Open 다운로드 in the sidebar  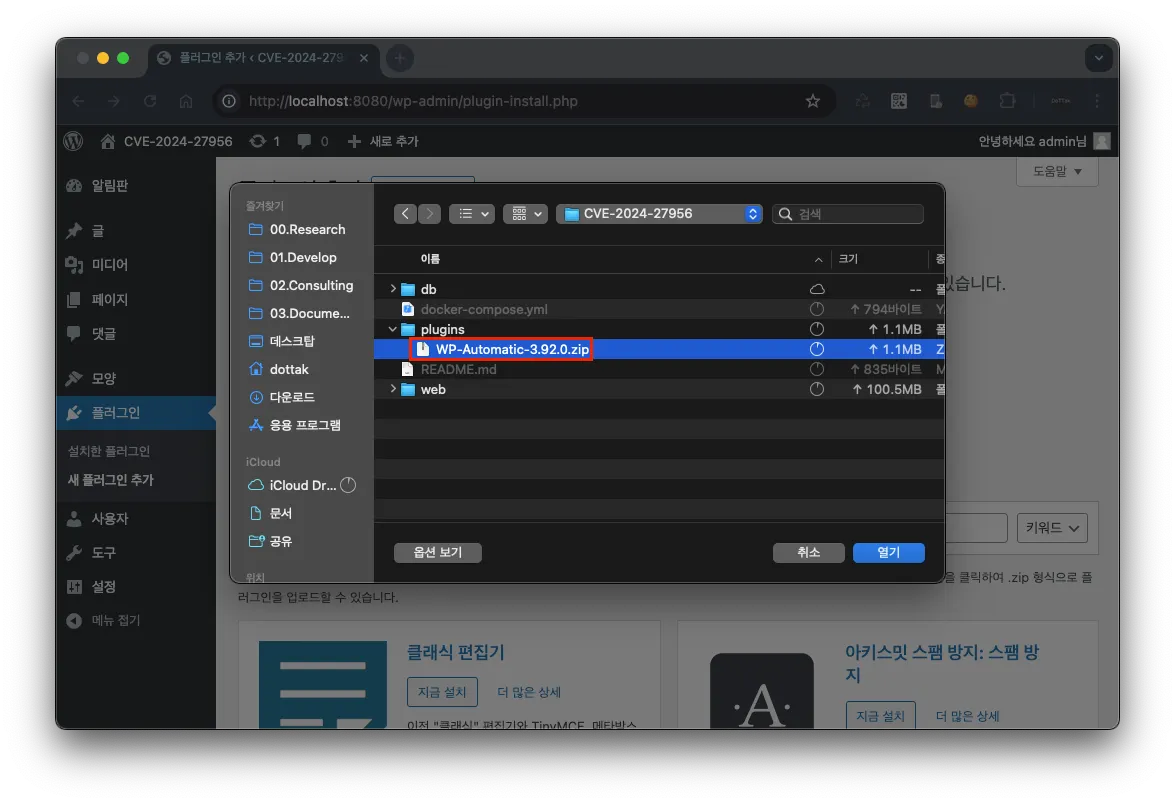[283, 397]
